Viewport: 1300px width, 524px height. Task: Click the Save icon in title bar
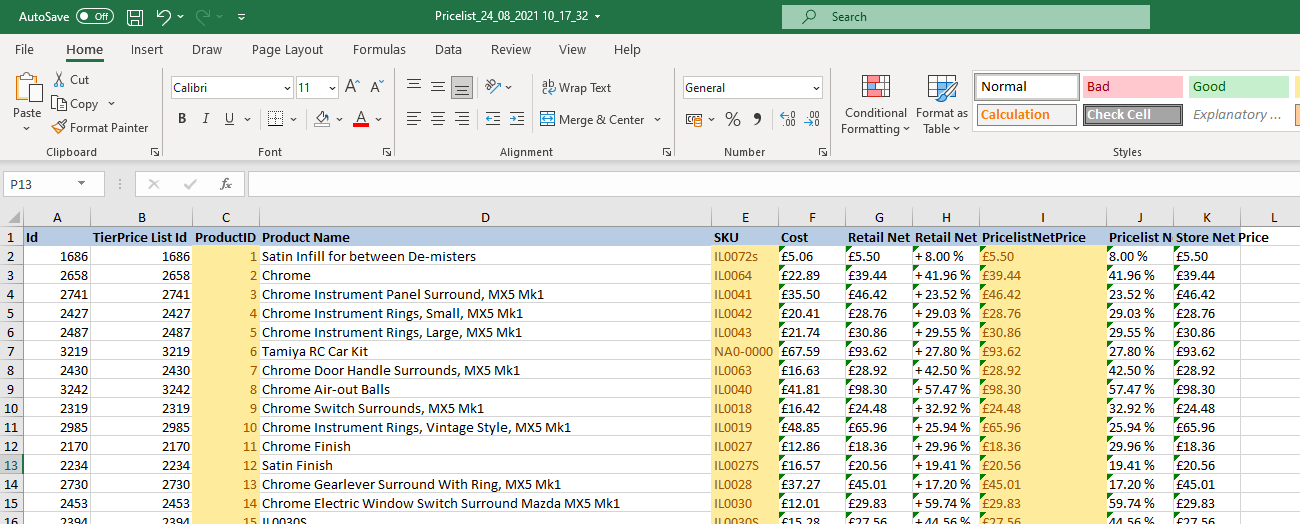(x=135, y=17)
